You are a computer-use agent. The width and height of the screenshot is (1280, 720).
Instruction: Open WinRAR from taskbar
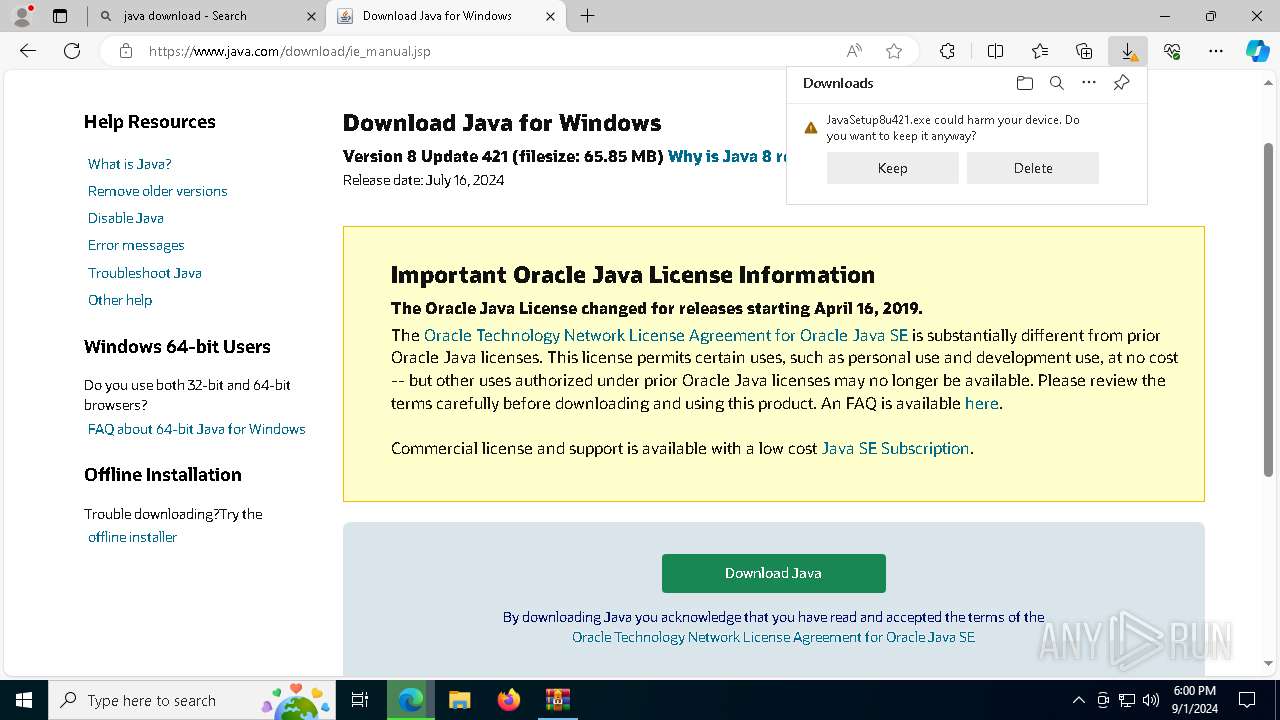pos(557,700)
